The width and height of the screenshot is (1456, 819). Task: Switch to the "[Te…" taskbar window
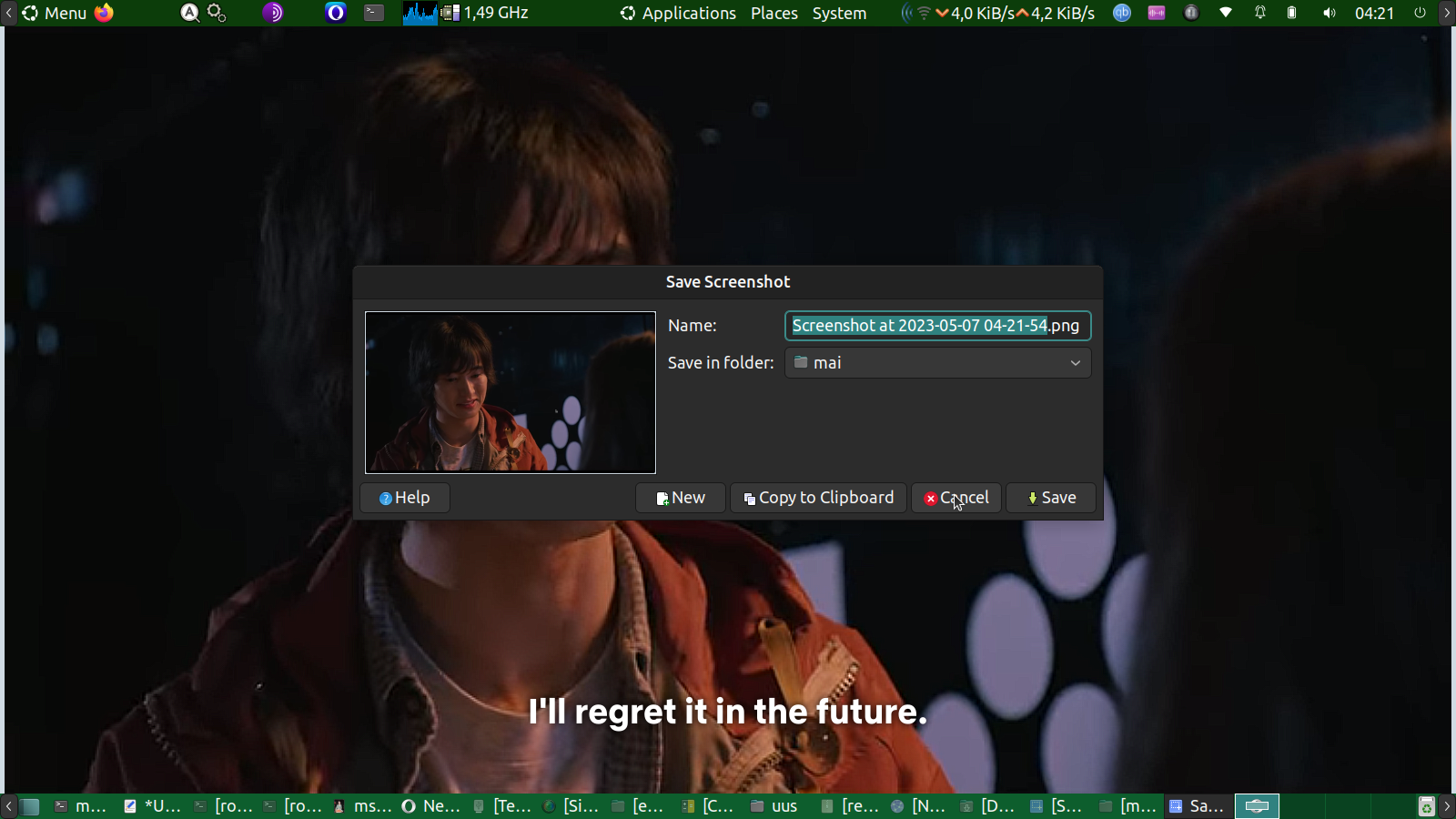pos(501,806)
